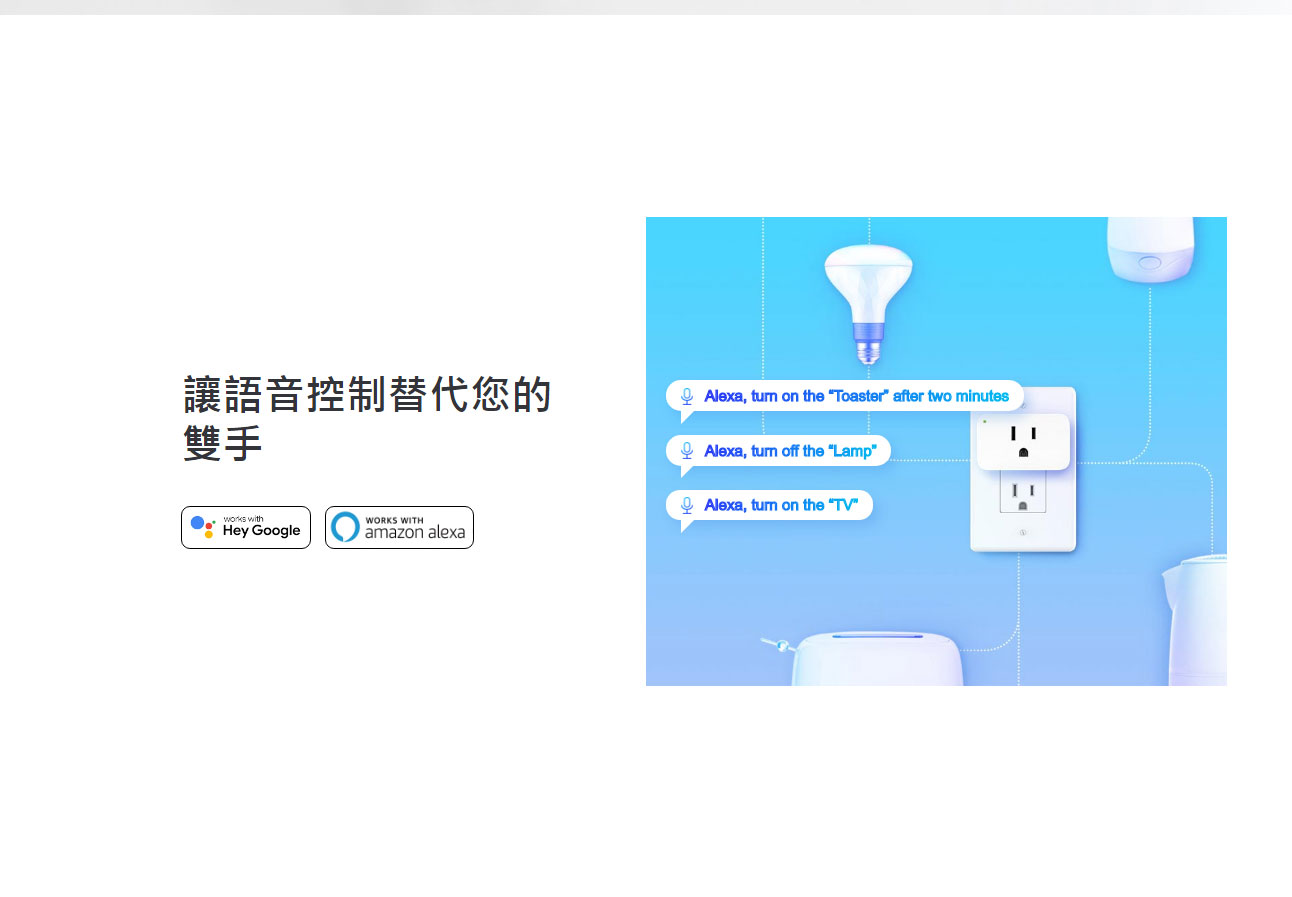Click the electric kettle on the right
Image resolution: width=1292 pixels, height=897 pixels.
[x=1194, y=620]
